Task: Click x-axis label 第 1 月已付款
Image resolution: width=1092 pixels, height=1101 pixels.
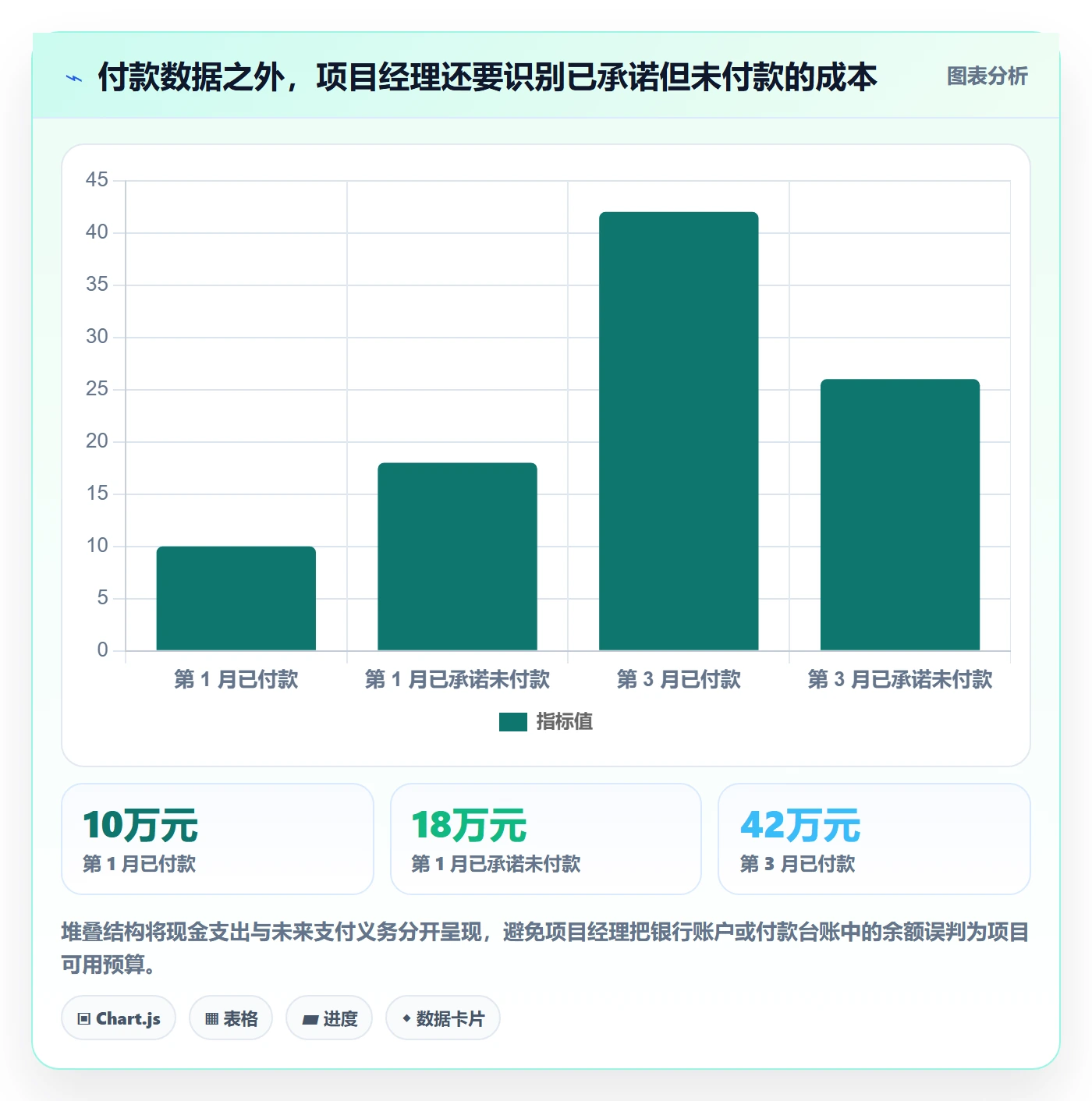Action: [x=236, y=679]
